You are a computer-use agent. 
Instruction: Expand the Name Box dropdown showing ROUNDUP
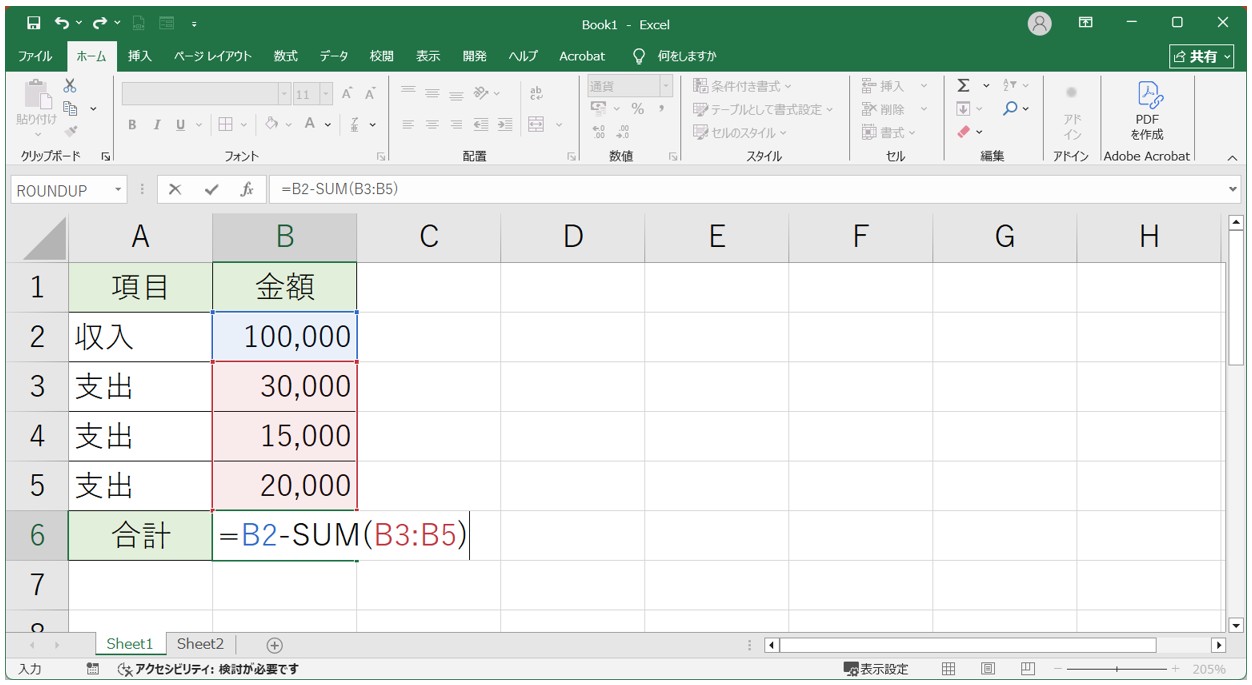pos(119,189)
